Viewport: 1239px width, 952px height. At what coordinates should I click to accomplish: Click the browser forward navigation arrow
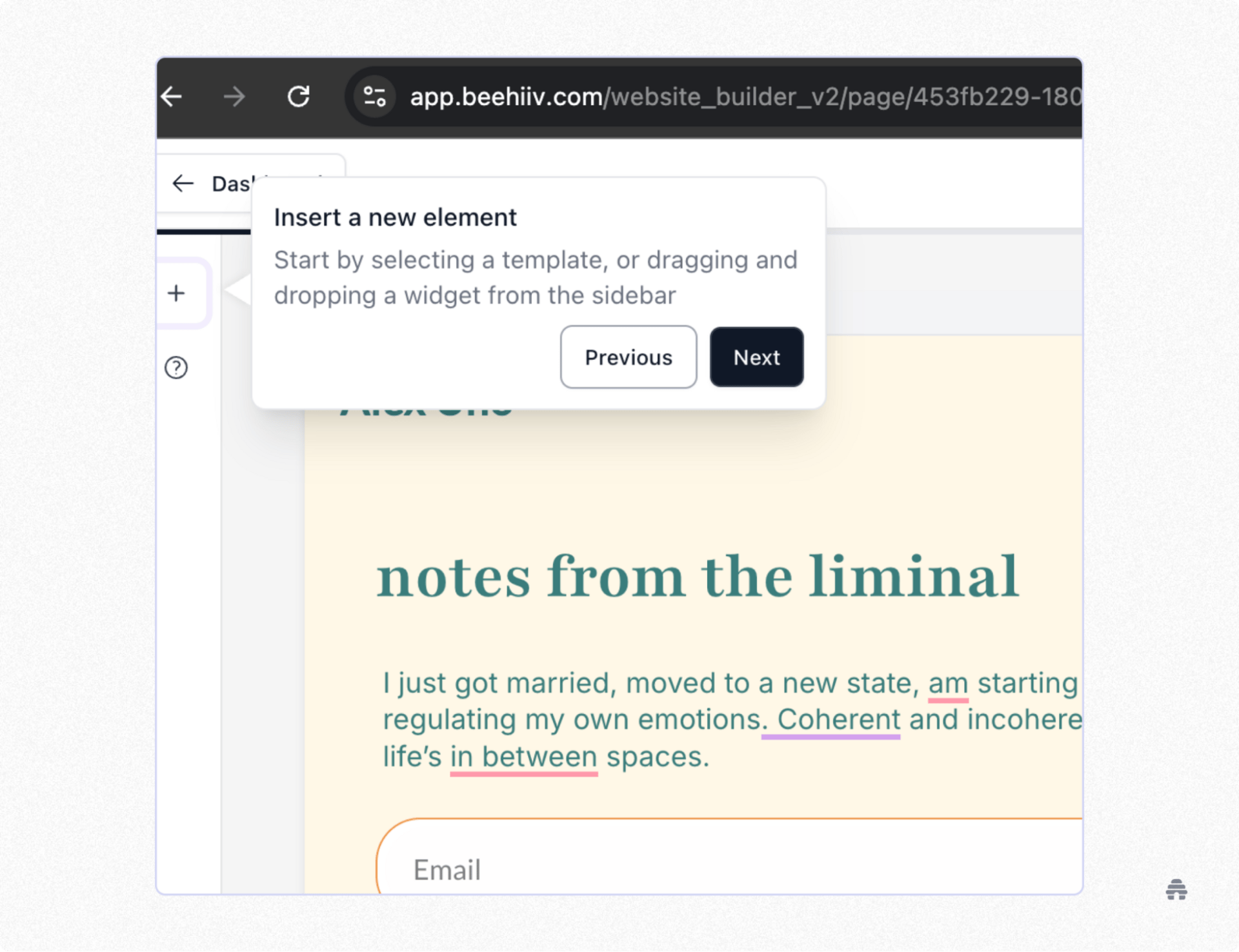(x=234, y=97)
